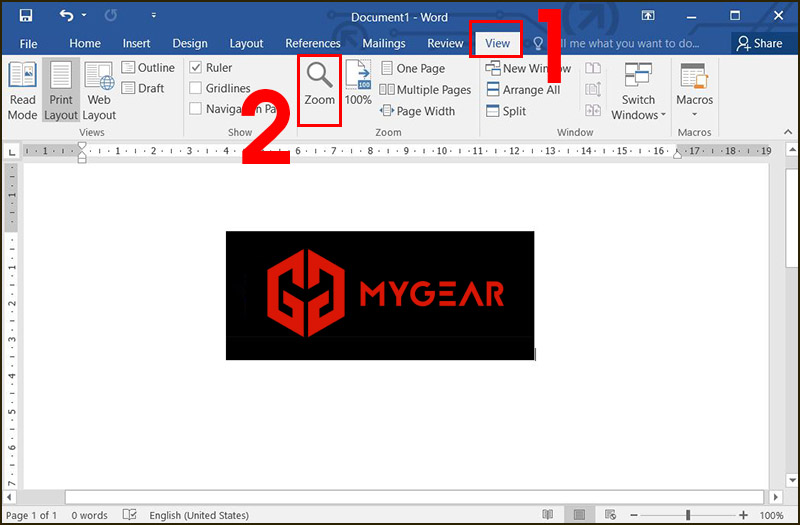Screen dimensions: 800x525
Task: Click vertical scrollbar down arrow
Action: point(792,480)
